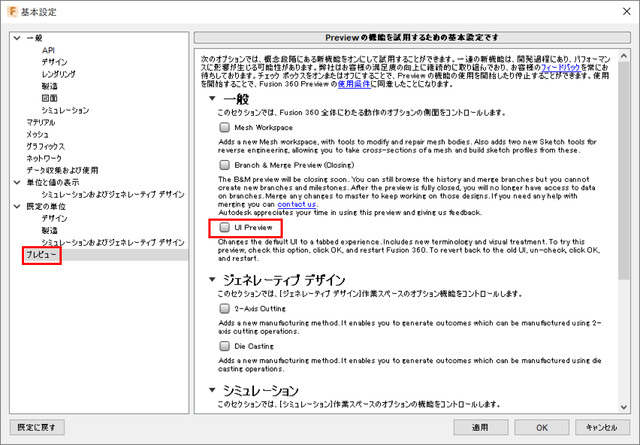The height and width of the screenshot is (445, 640).
Task: Select プレビュー in the settings tree
Action: click(41, 255)
